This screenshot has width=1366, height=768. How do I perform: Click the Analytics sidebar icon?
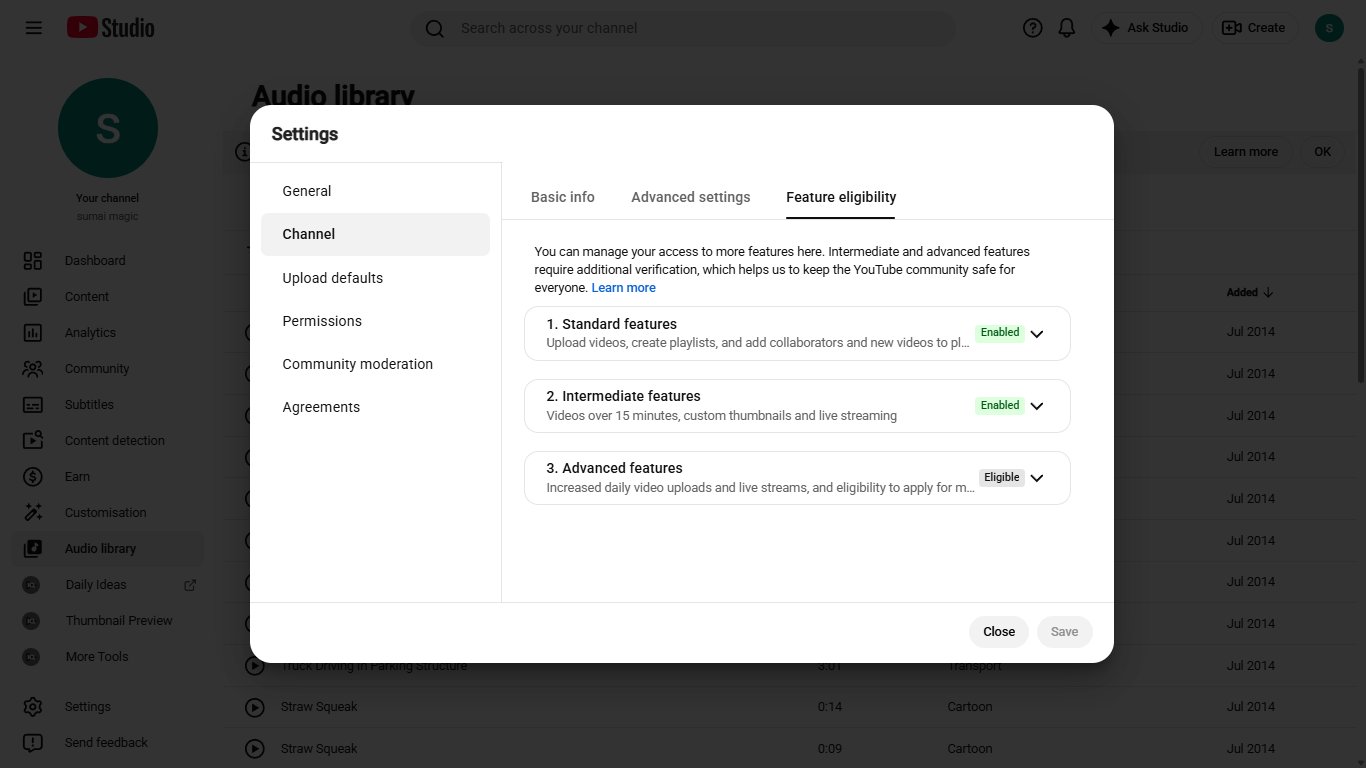pos(33,333)
